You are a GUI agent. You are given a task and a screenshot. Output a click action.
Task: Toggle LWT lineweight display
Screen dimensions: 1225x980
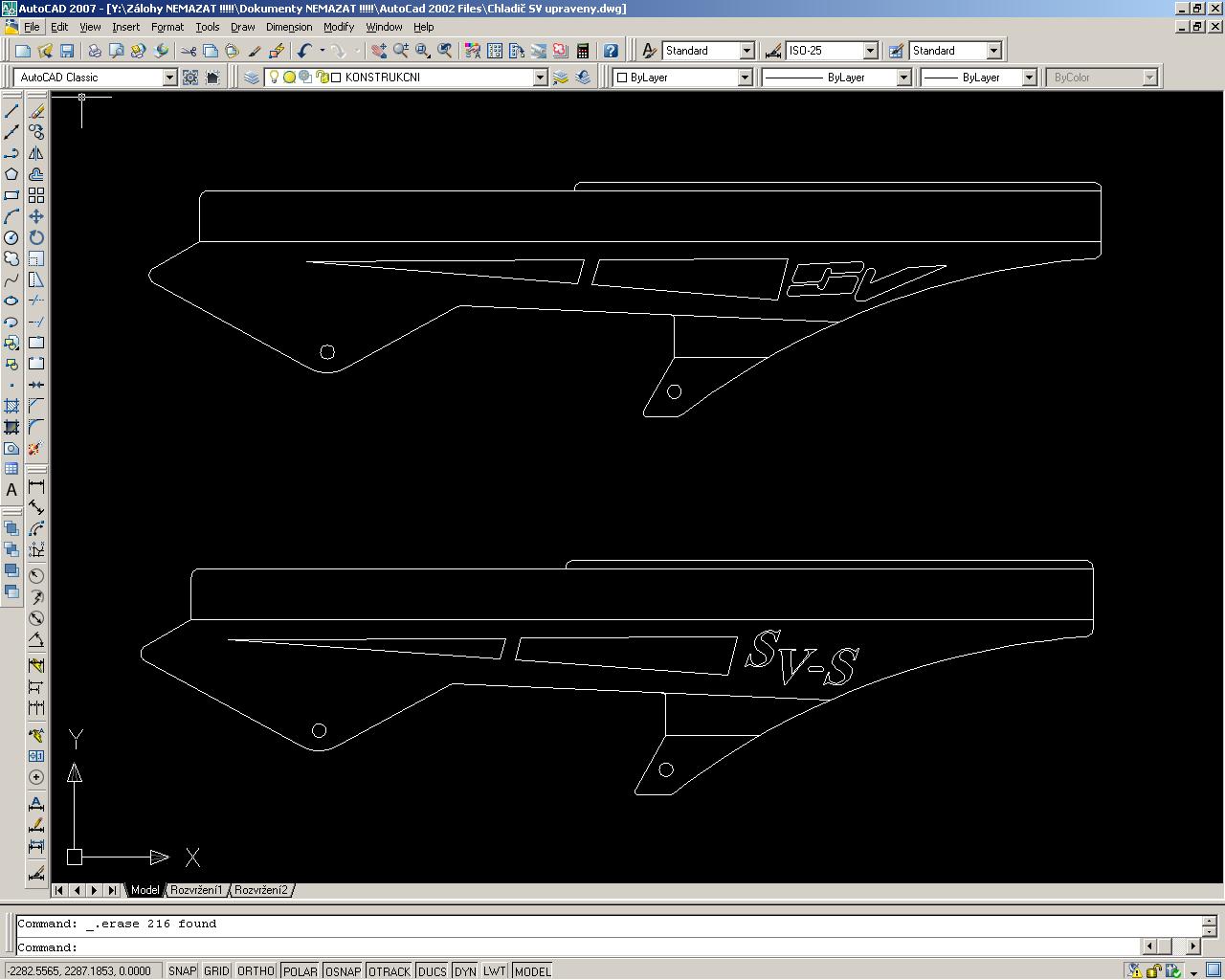pyautogui.click(x=495, y=970)
